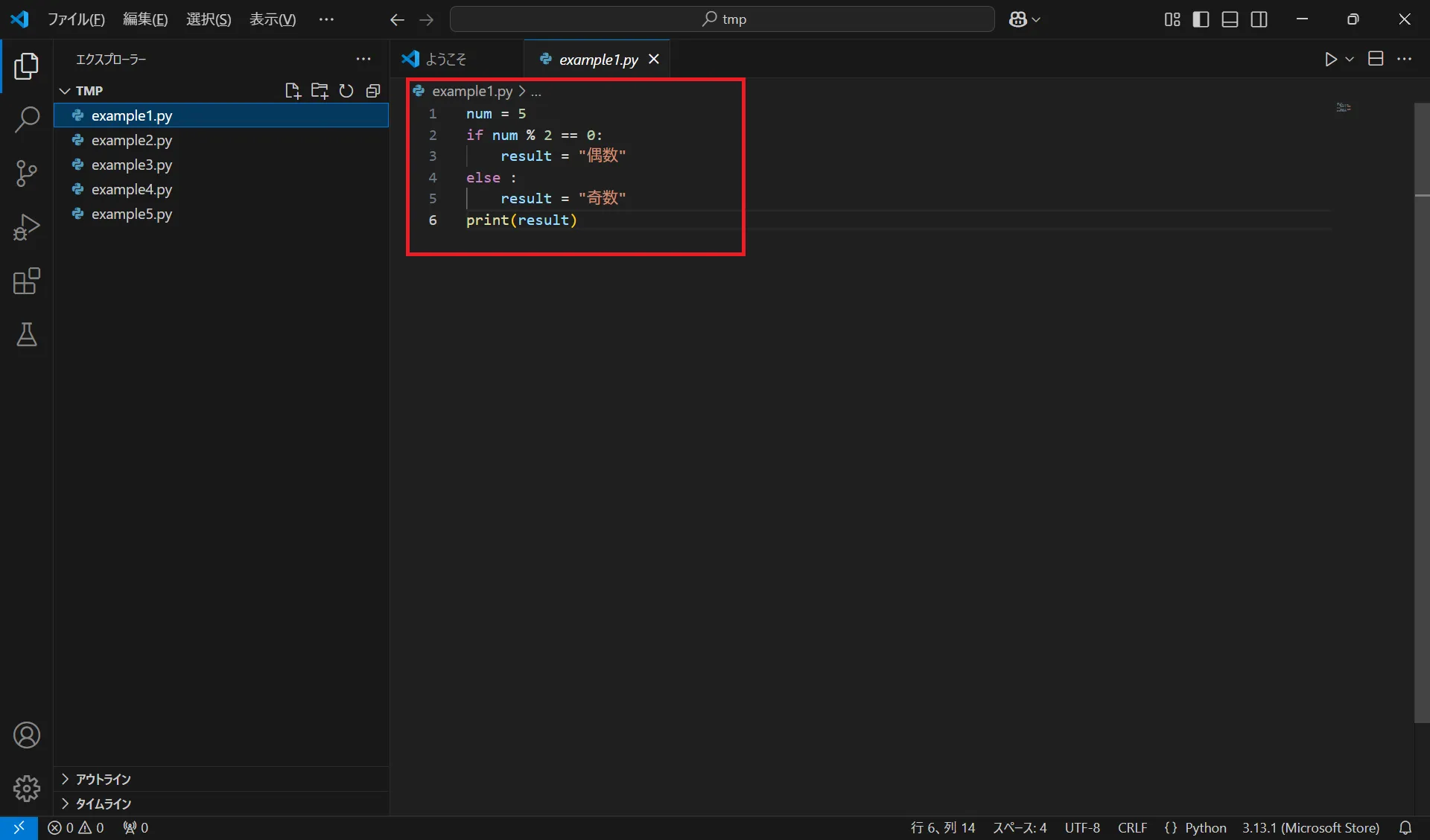Open the Testing flask view
This screenshot has width=1430, height=840.
tap(27, 334)
